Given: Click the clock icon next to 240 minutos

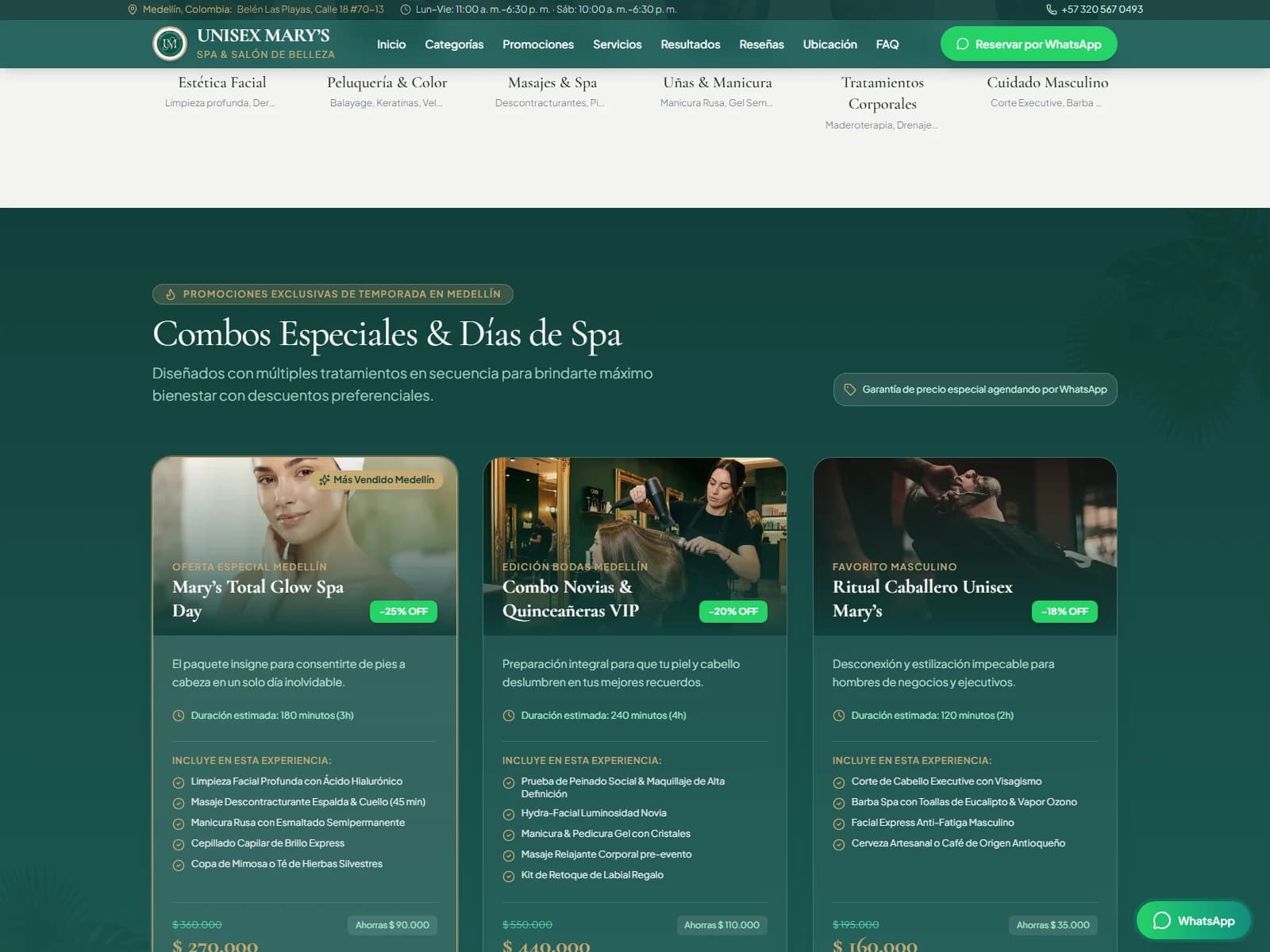Looking at the screenshot, I should point(509,716).
